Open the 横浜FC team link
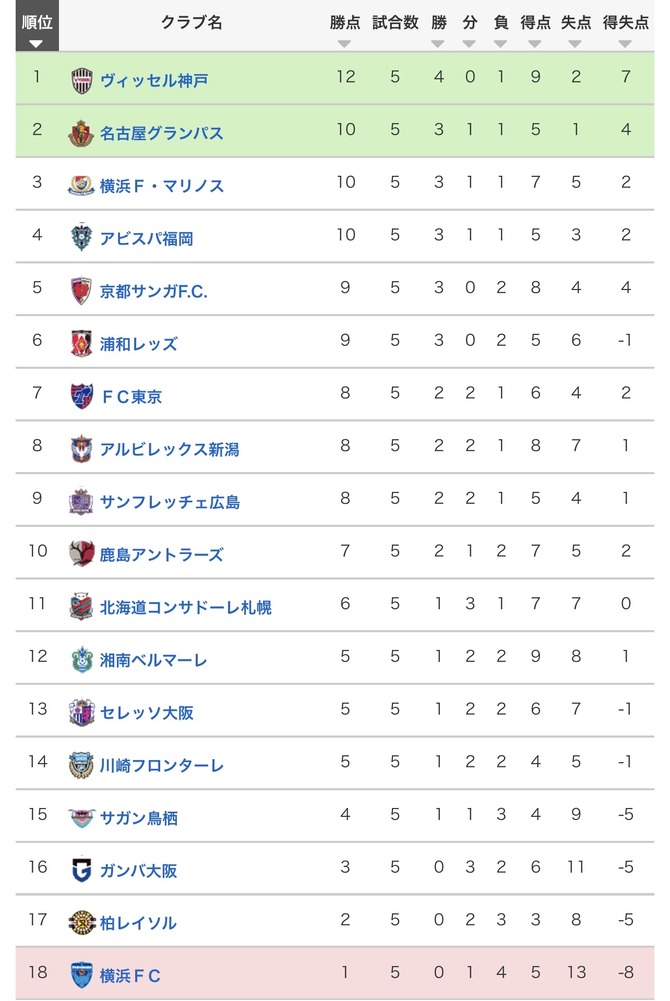The width and height of the screenshot is (670, 1001). coord(130,975)
